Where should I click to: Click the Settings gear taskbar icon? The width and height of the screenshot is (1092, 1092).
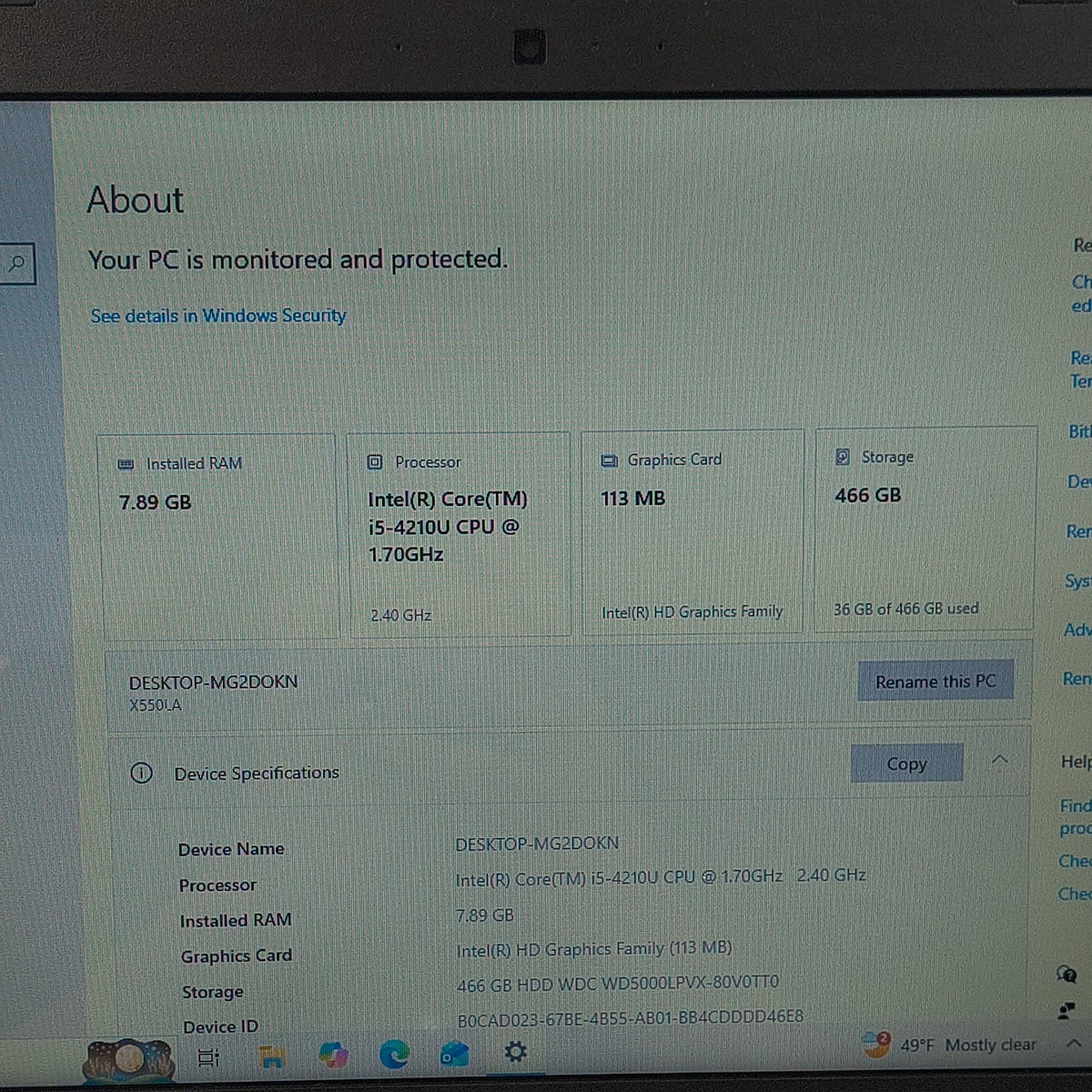click(x=515, y=1053)
